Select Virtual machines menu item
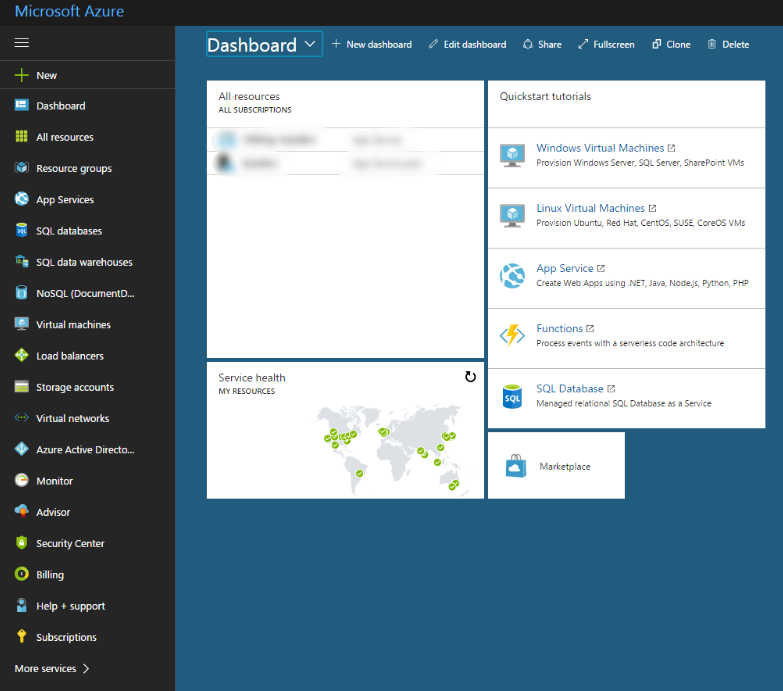Viewport: 783px width, 691px height. [73, 325]
